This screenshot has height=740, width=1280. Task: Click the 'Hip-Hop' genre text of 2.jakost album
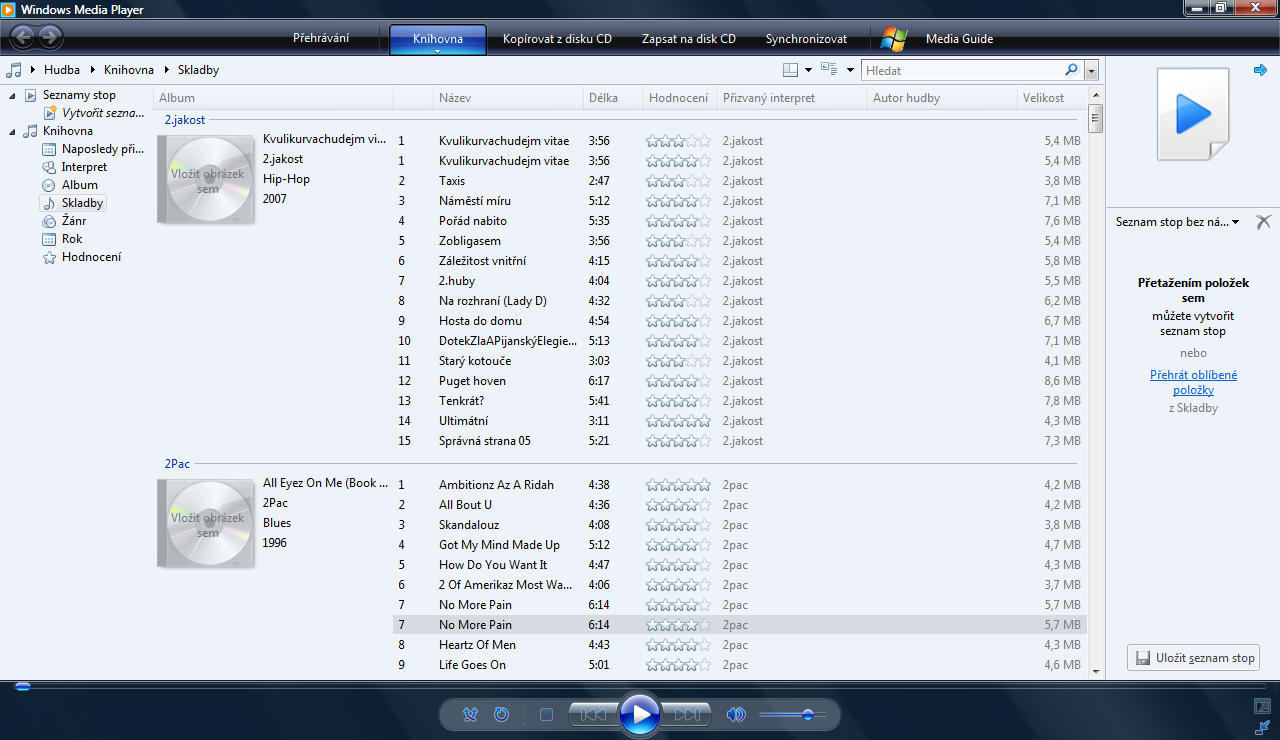pyautogui.click(x=286, y=179)
